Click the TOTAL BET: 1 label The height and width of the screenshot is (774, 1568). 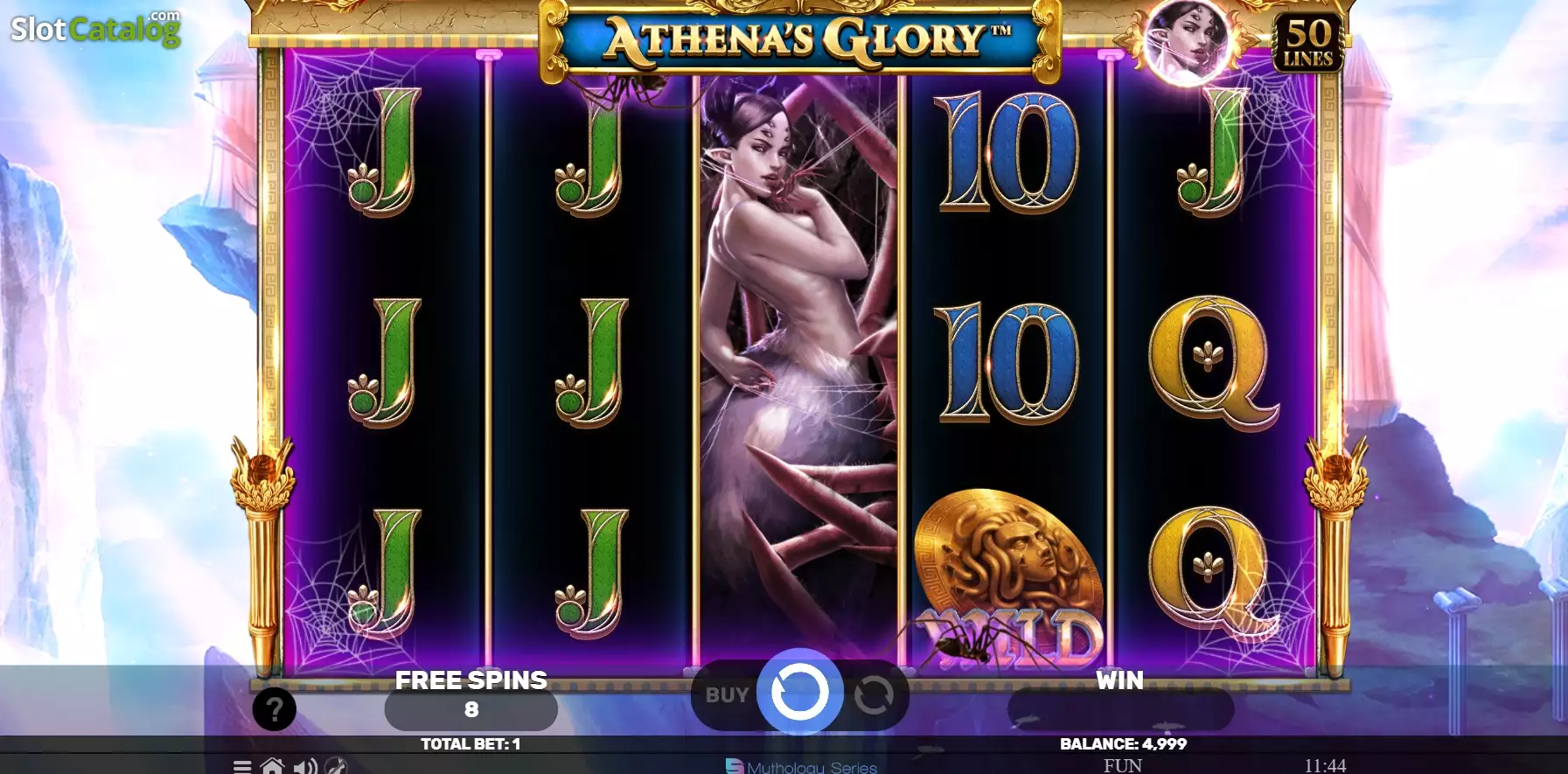[470, 744]
